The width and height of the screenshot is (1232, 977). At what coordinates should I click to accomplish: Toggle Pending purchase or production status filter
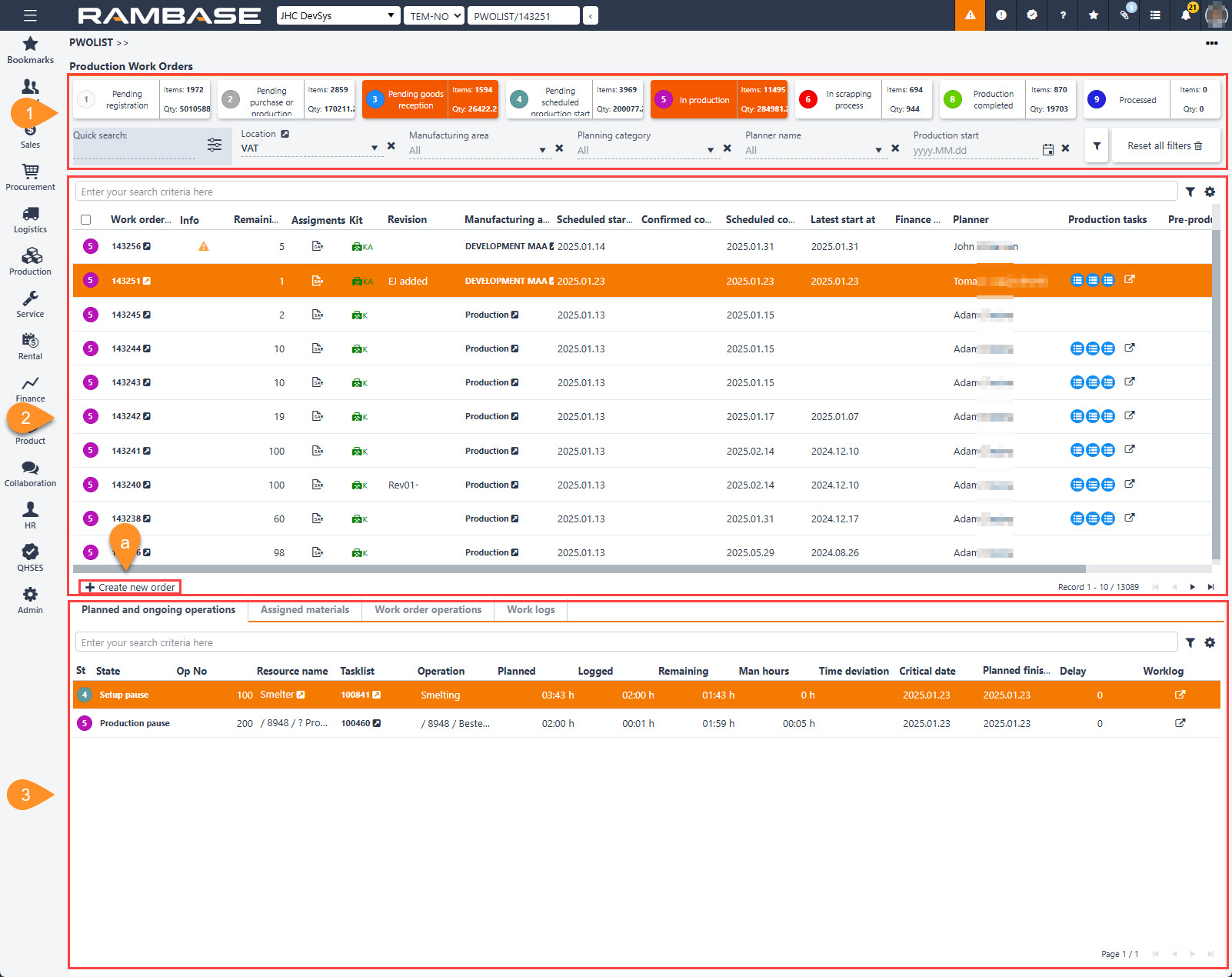[x=286, y=100]
